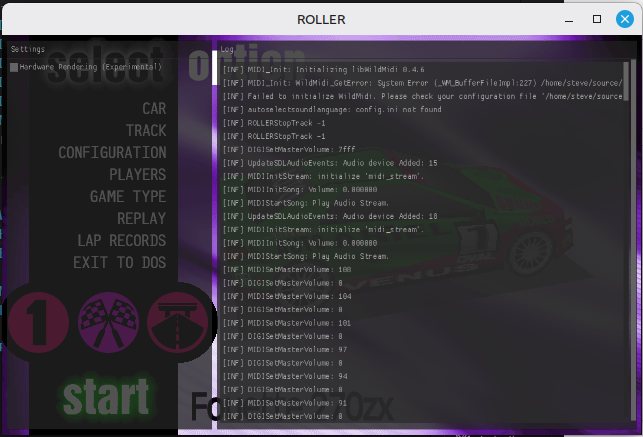This screenshot has height=437, width=643.
Task: View the LAP RECORDS menu option
Action: 122,241
